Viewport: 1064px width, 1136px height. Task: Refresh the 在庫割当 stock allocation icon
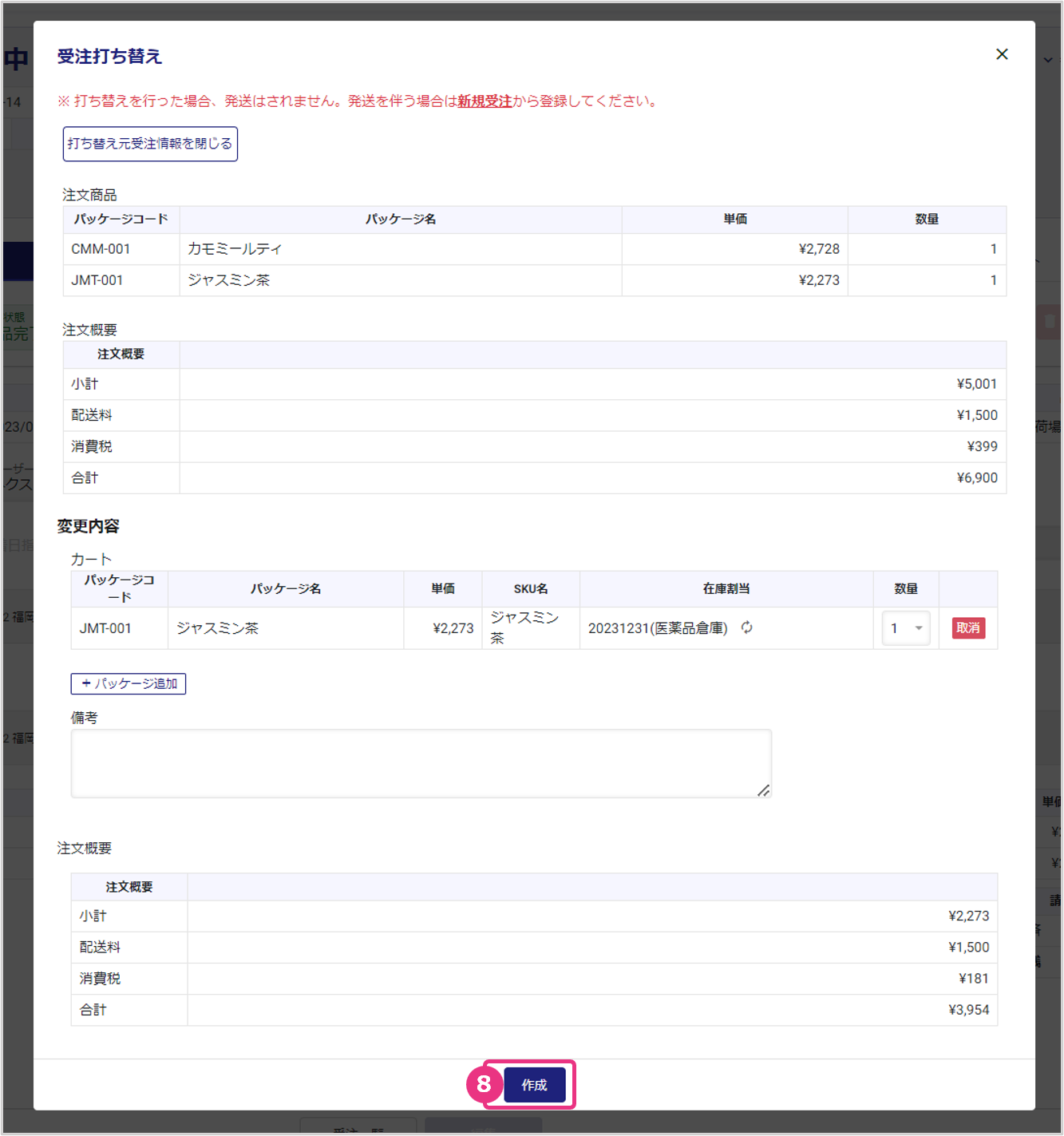point(746,627)
